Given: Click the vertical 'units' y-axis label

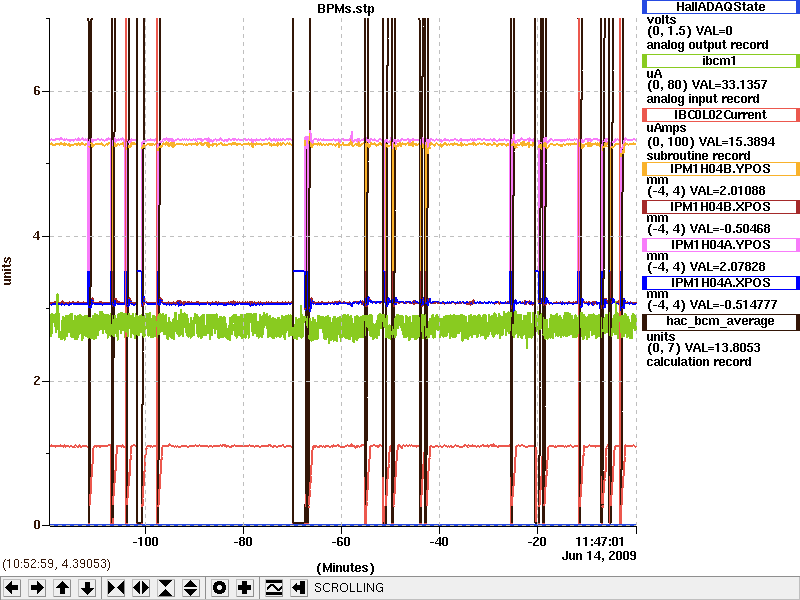Looking at the screenshot, I should click(x=7, y=271).
